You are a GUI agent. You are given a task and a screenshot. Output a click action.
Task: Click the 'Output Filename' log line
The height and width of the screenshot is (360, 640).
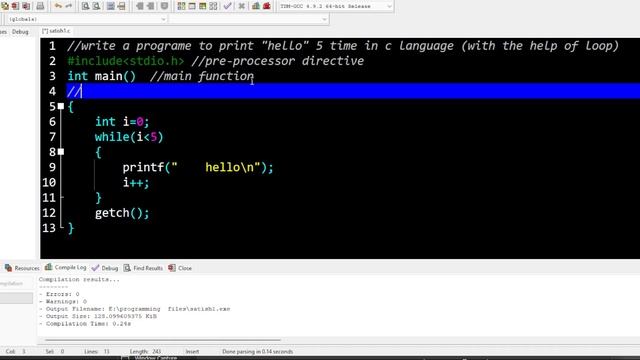click(x=135, y=309)
